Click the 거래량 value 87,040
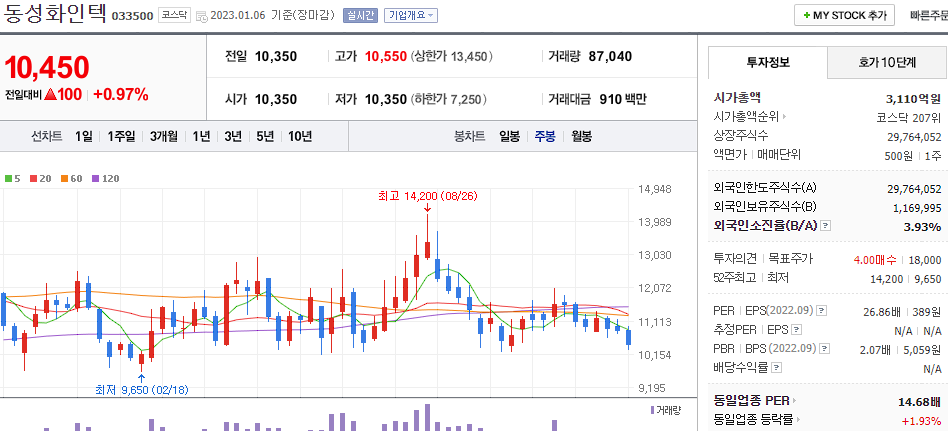This screenshot has width=948, height=431. pos(610,57)
